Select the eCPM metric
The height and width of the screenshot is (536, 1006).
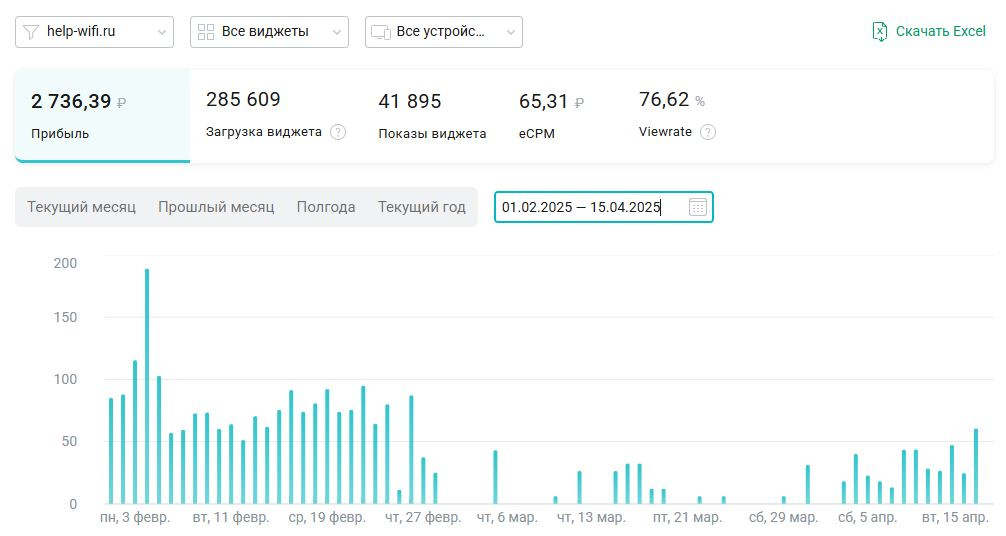click(x=537, y=134)
